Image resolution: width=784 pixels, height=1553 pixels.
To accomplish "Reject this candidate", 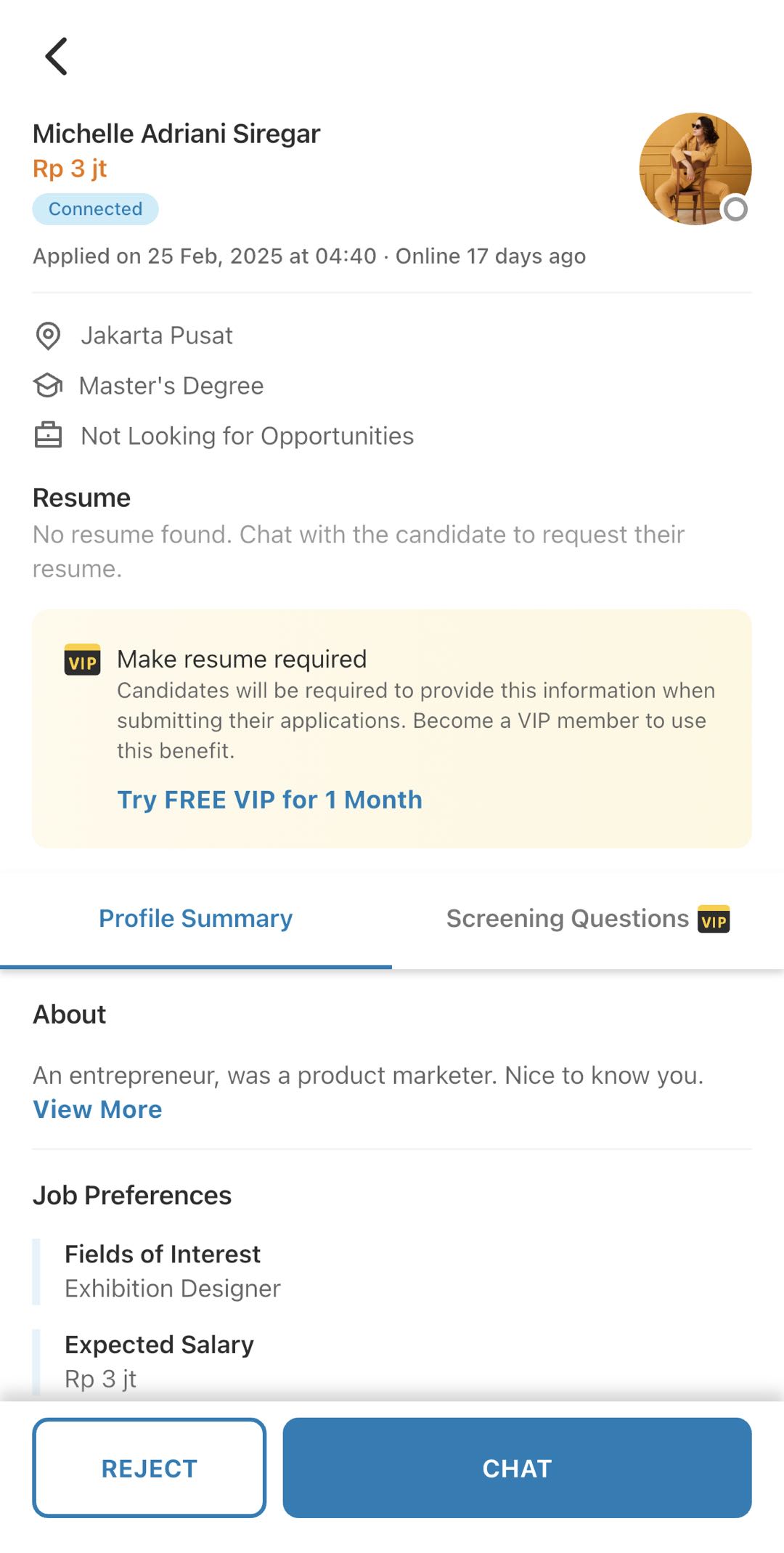I will click(x=149, y=1468).
